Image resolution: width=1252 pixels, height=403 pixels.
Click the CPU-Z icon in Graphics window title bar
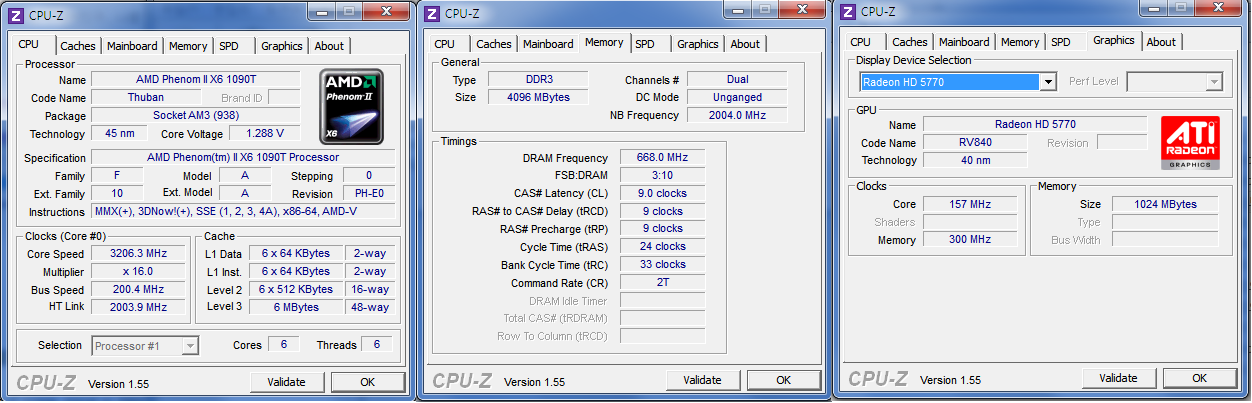coord(848,11)
